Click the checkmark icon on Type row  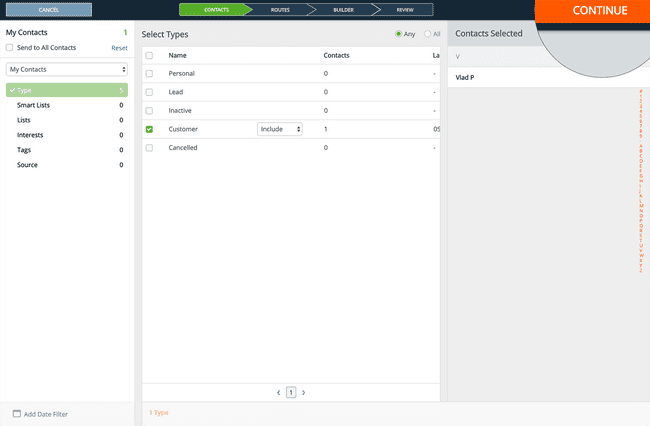pos(12,90)
